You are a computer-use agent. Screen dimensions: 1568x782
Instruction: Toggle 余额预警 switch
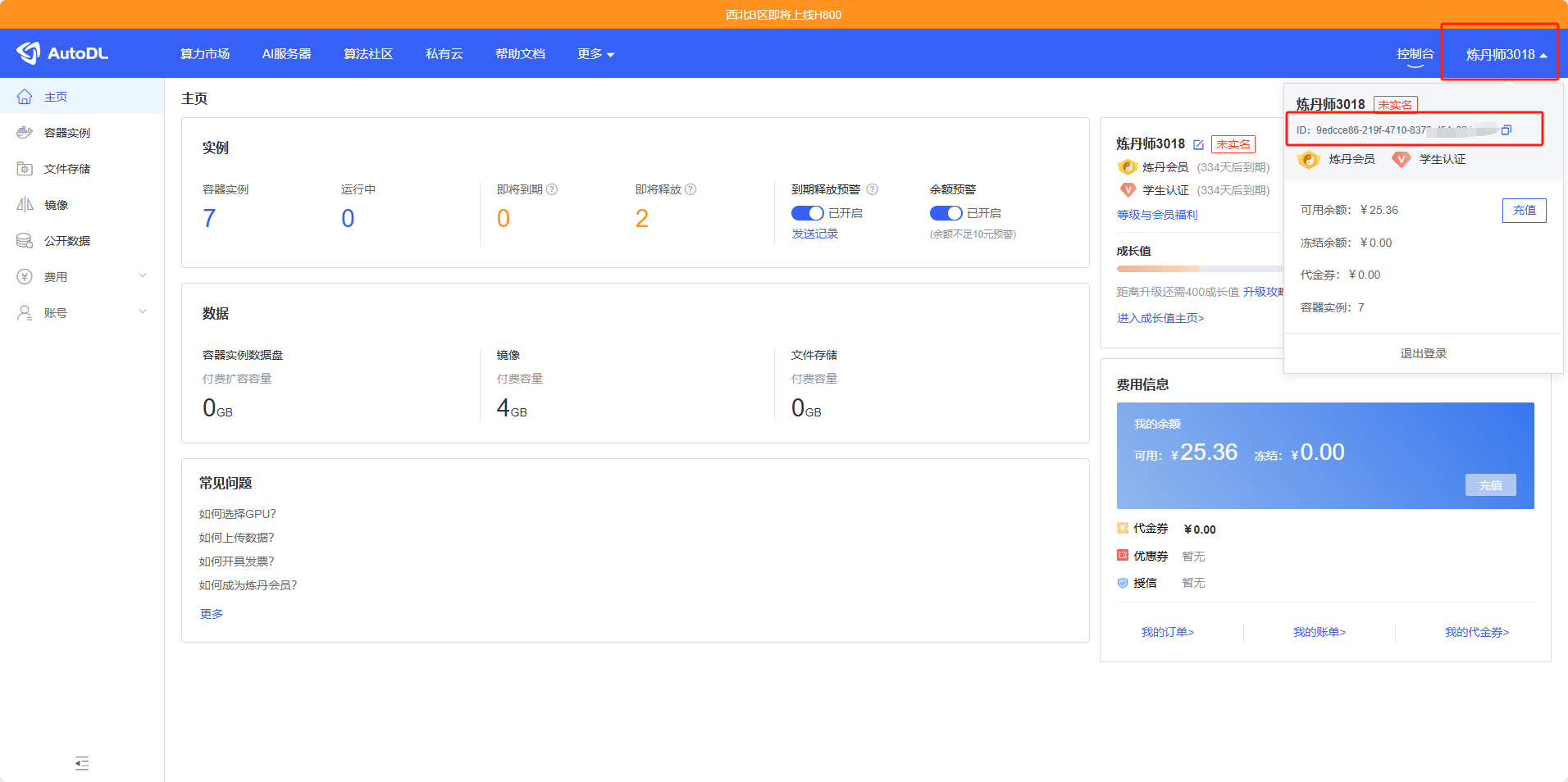946,213
